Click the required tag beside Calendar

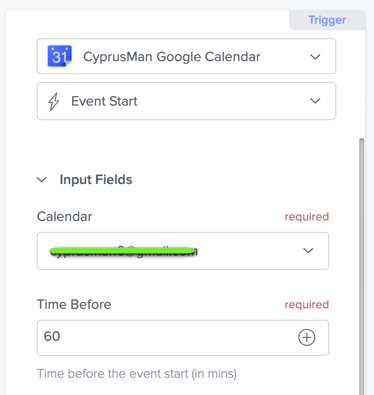307,217
